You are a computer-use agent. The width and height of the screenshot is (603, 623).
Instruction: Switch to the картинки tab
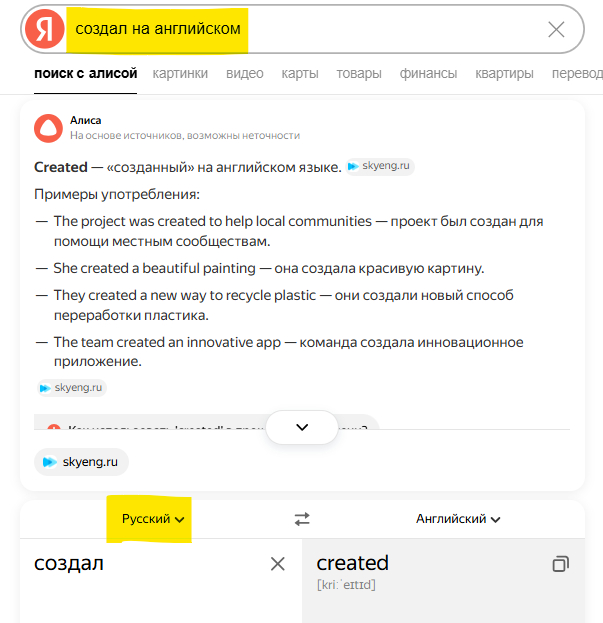tap(180, 73)
